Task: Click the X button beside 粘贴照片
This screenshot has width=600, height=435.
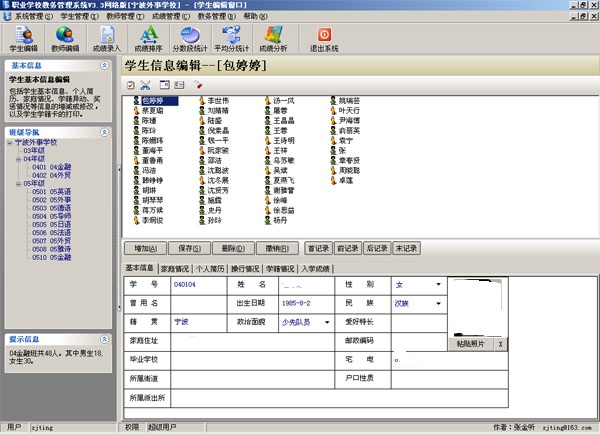Action: pos(501,344)
